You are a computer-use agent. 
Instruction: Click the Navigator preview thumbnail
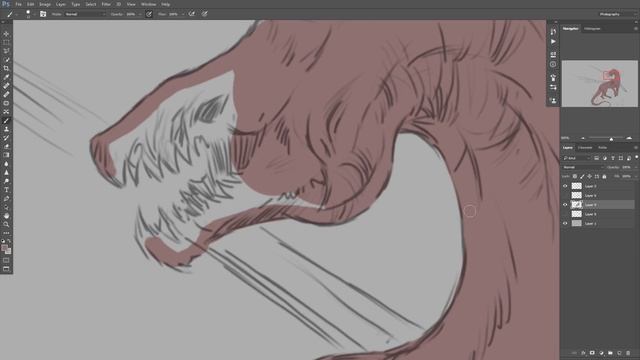(x=600, y=84)
